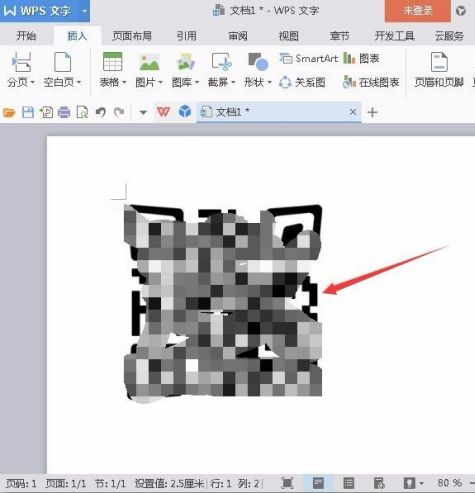Switch to the 审阅 tab
Screen dimensions: 475x493
point(238,36)
